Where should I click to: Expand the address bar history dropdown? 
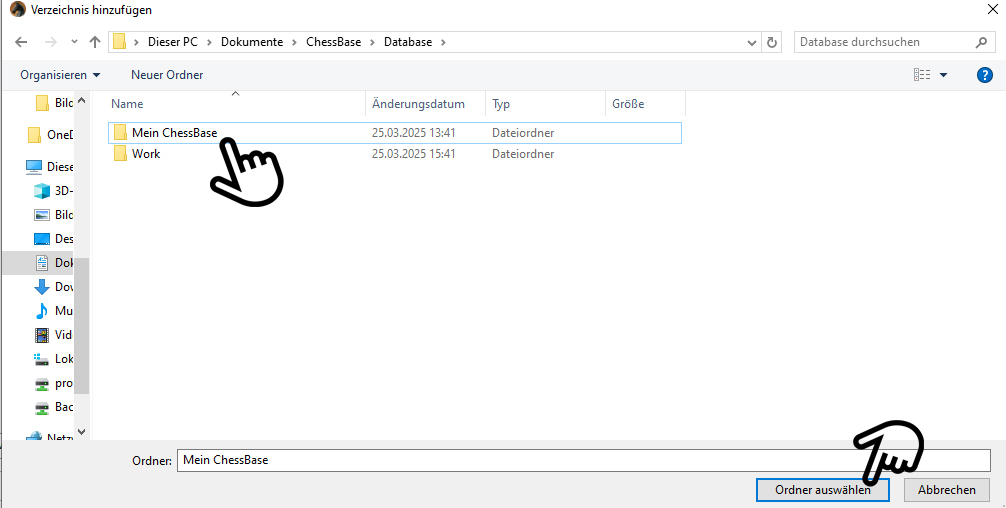pos(753,42)
